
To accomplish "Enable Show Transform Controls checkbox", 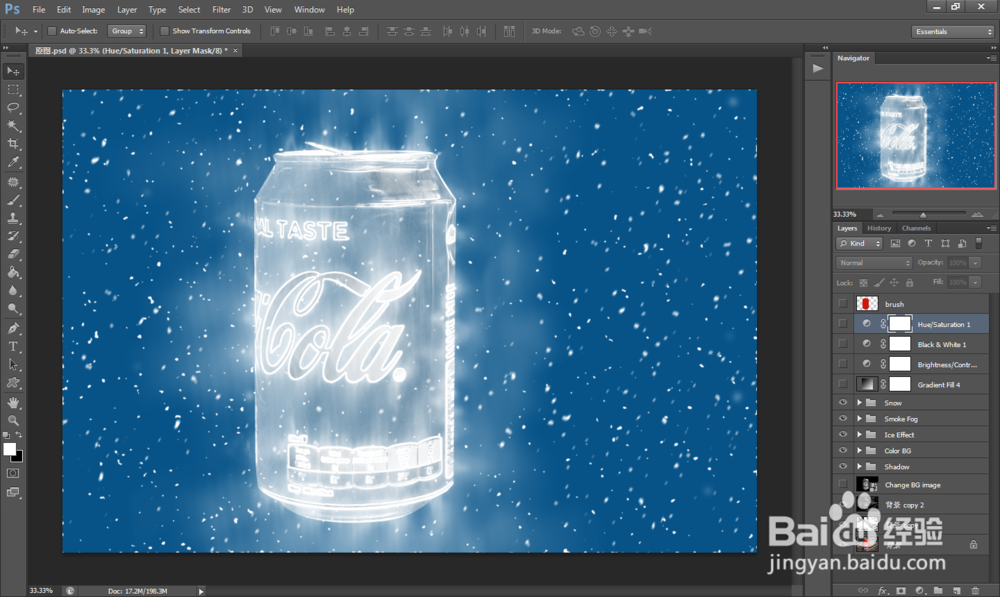I will (165, 31).
